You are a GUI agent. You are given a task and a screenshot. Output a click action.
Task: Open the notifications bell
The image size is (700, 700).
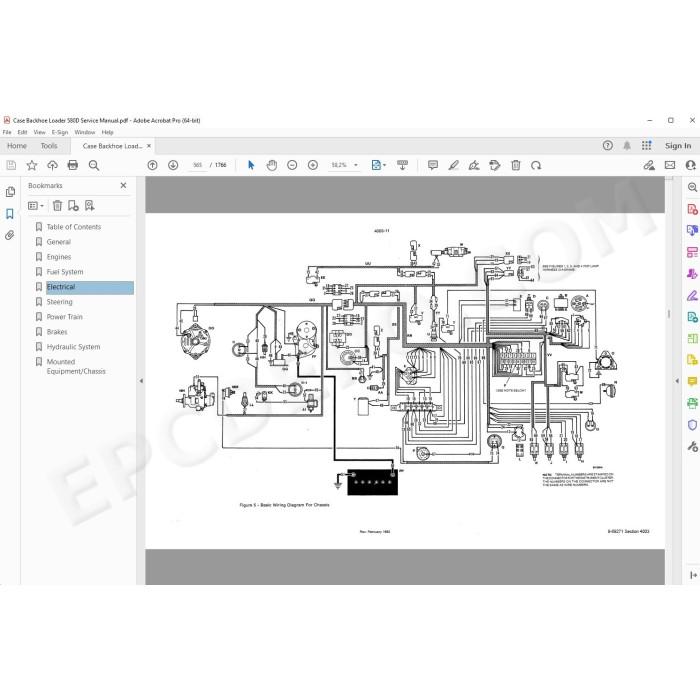(x=627, y=146)
